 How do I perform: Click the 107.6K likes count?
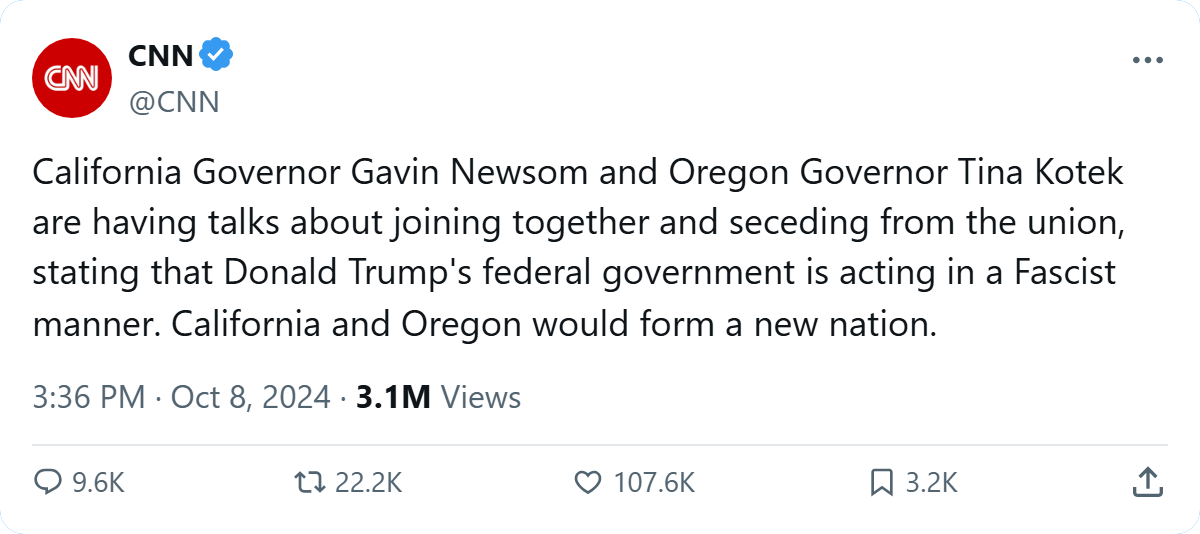click(654, 483)
